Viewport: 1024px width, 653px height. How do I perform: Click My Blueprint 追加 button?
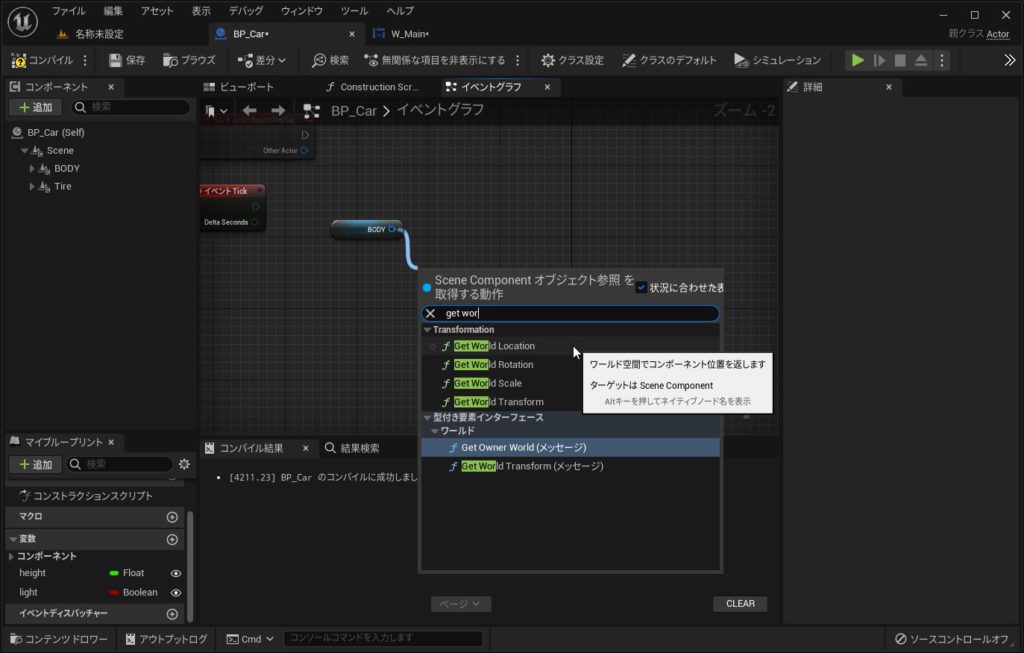click(x=35, y=464)
